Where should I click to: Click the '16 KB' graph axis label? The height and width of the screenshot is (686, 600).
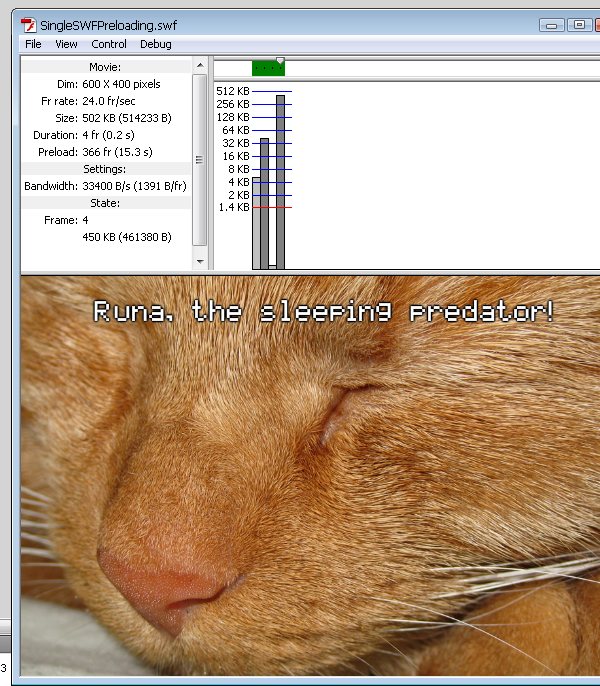point(235,156)
